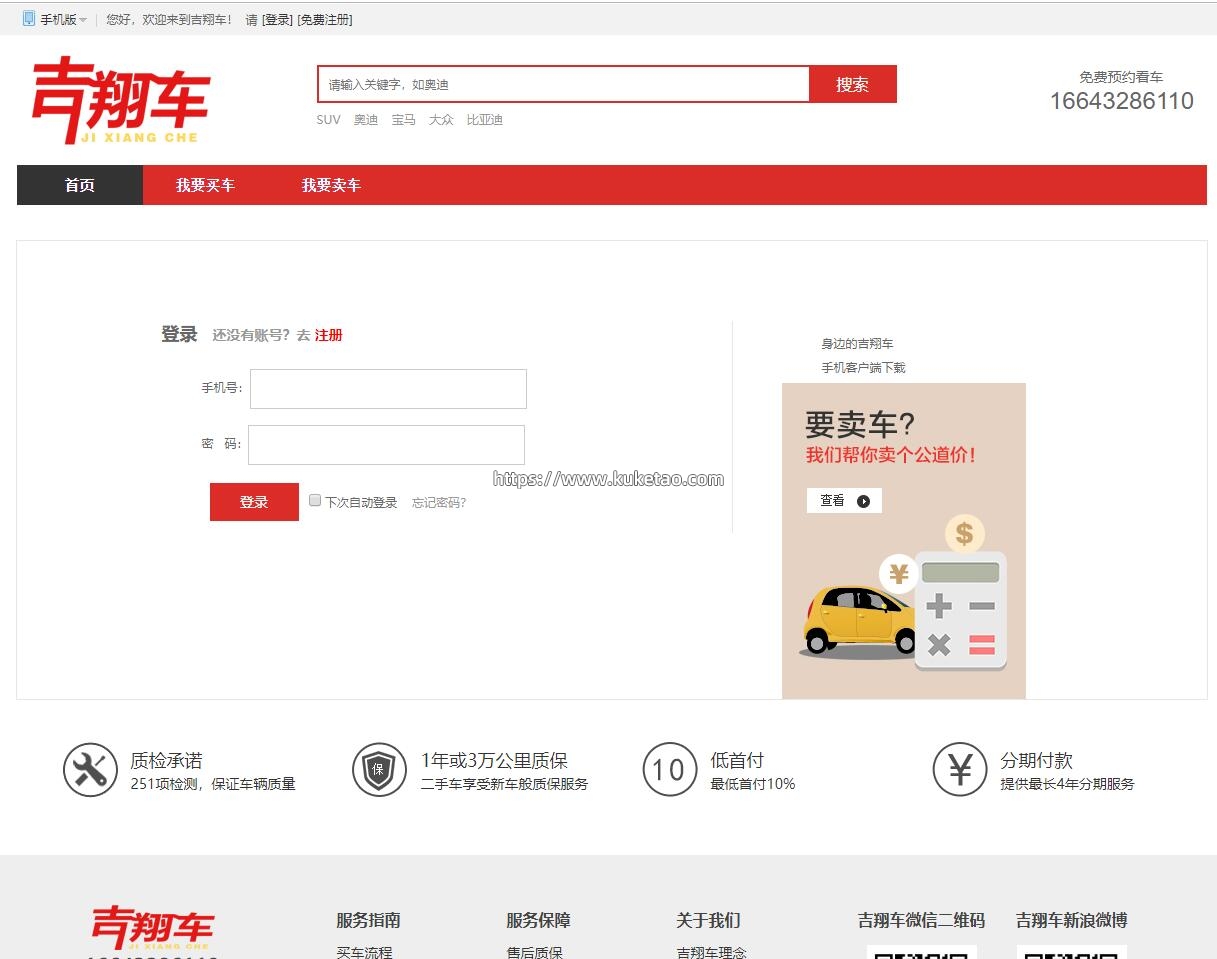Click the footer 关于我们 heading
Screen dimensions: 1217x959
(x=708, y=920)
